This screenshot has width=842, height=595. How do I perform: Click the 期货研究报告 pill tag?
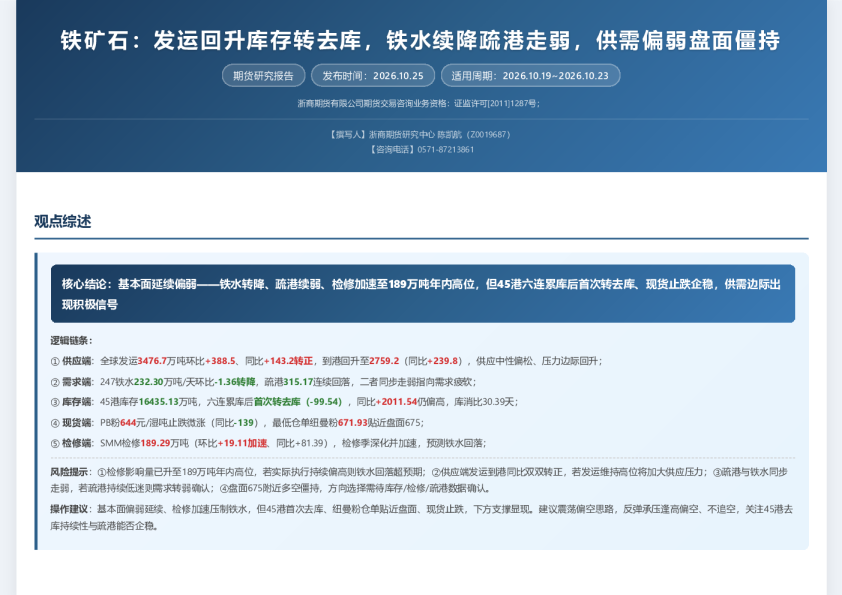263,76
